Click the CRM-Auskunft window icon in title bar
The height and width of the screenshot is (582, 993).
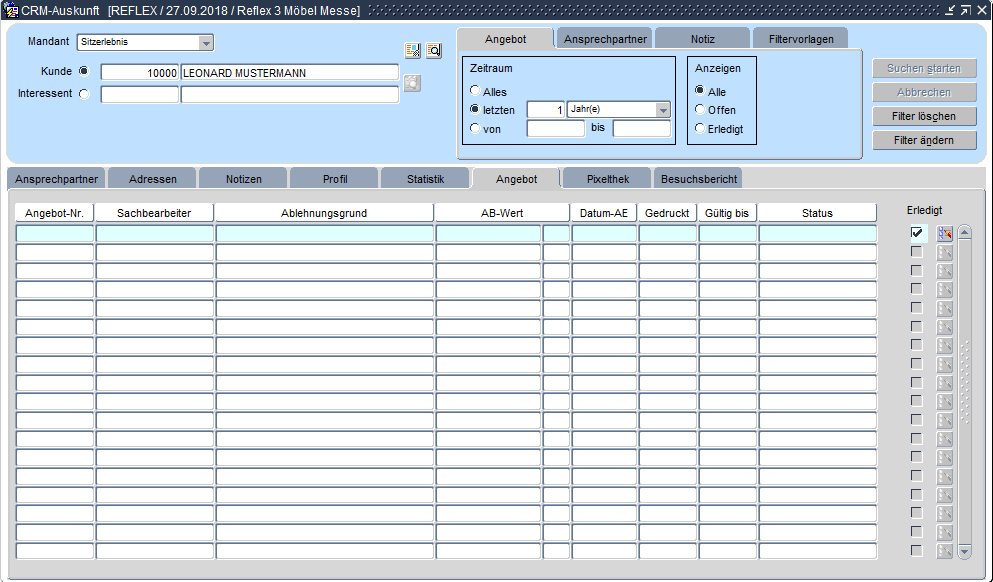pyautogui.click(x=11, y=10)
